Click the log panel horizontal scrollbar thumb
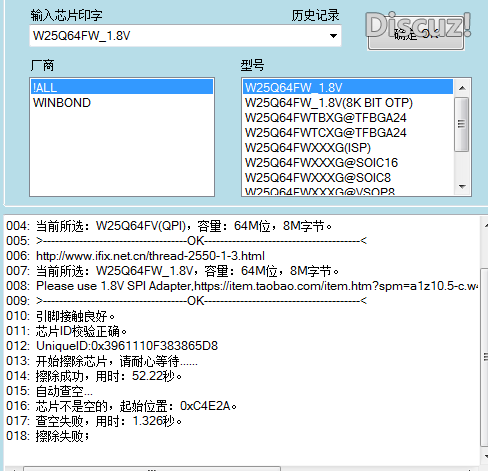 [x=152, y=469]
